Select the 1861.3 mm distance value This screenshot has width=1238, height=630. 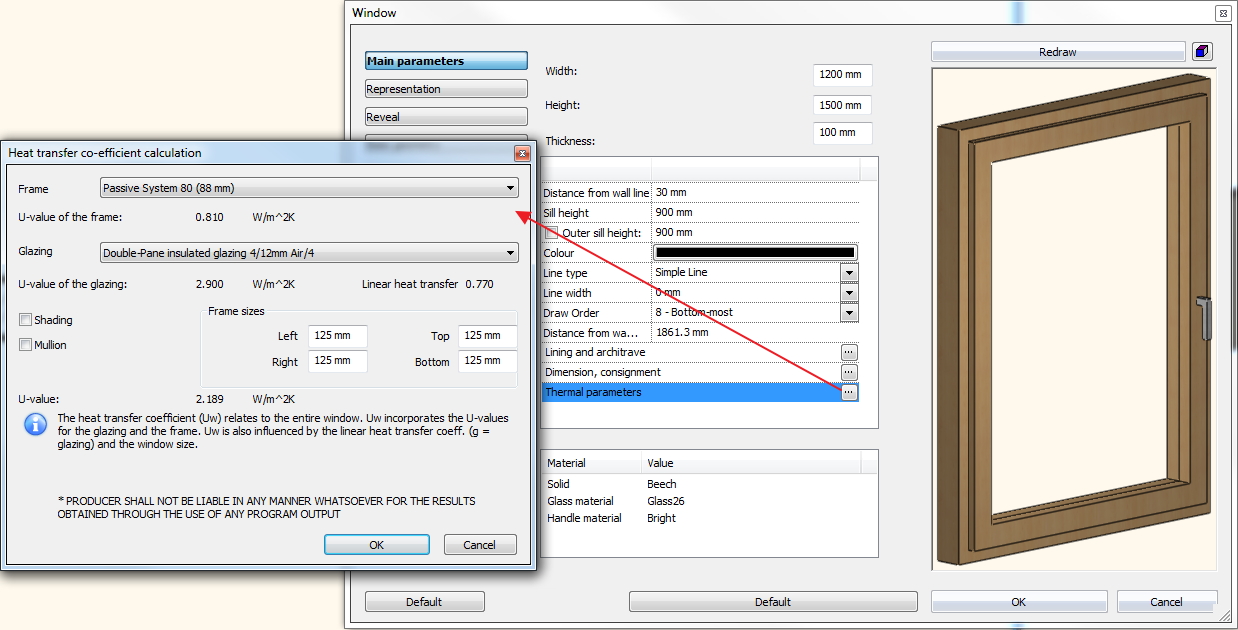682,333
